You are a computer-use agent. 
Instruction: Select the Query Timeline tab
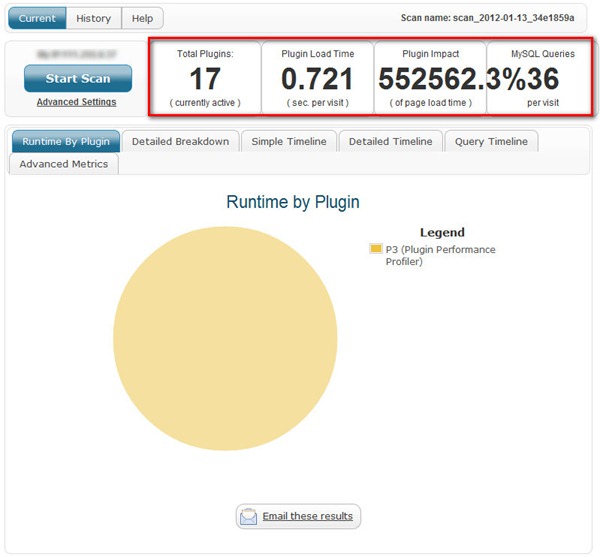(491, 142)
